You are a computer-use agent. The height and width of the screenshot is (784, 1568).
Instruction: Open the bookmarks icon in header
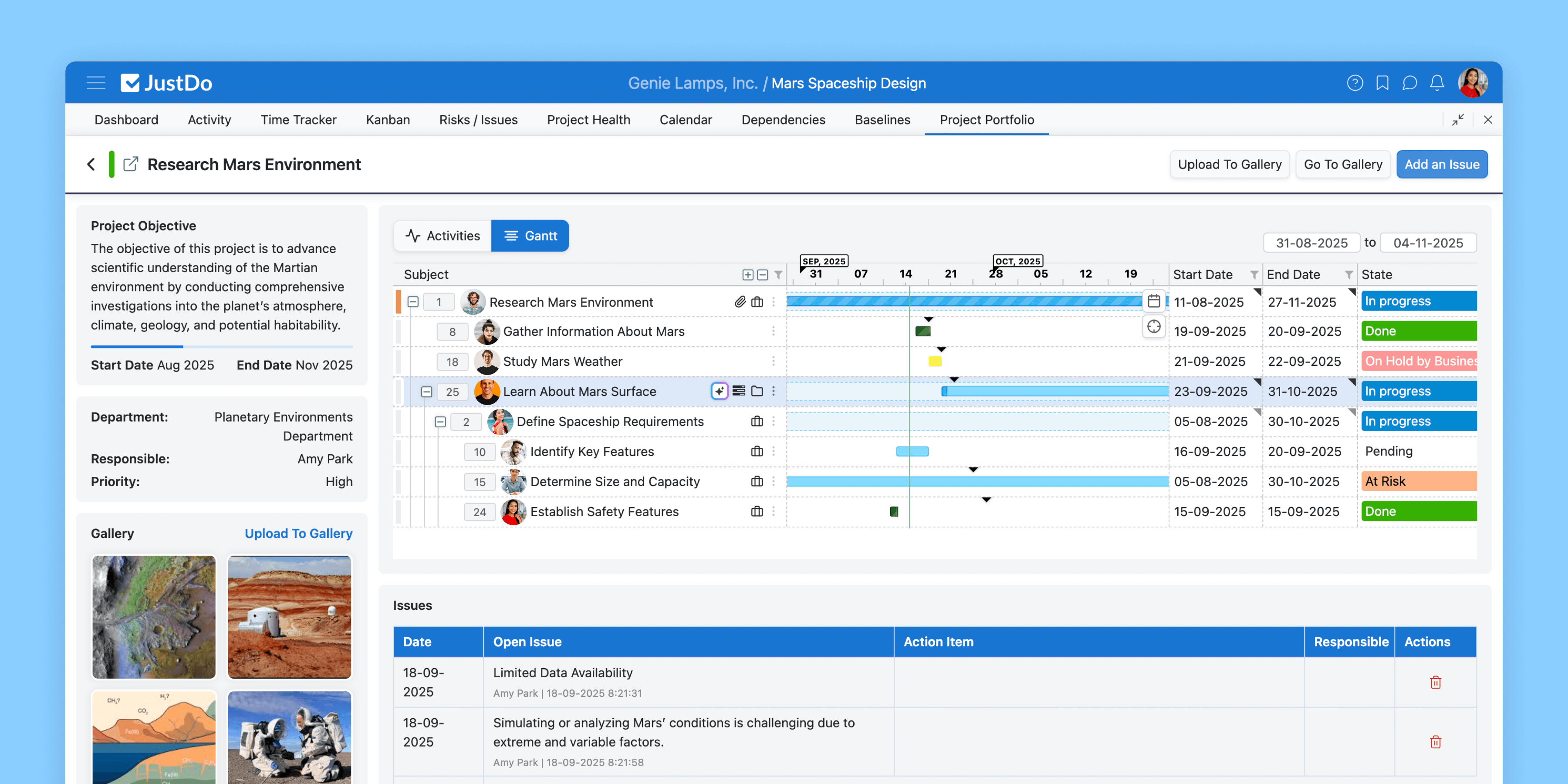click(x=1382, y=83)
